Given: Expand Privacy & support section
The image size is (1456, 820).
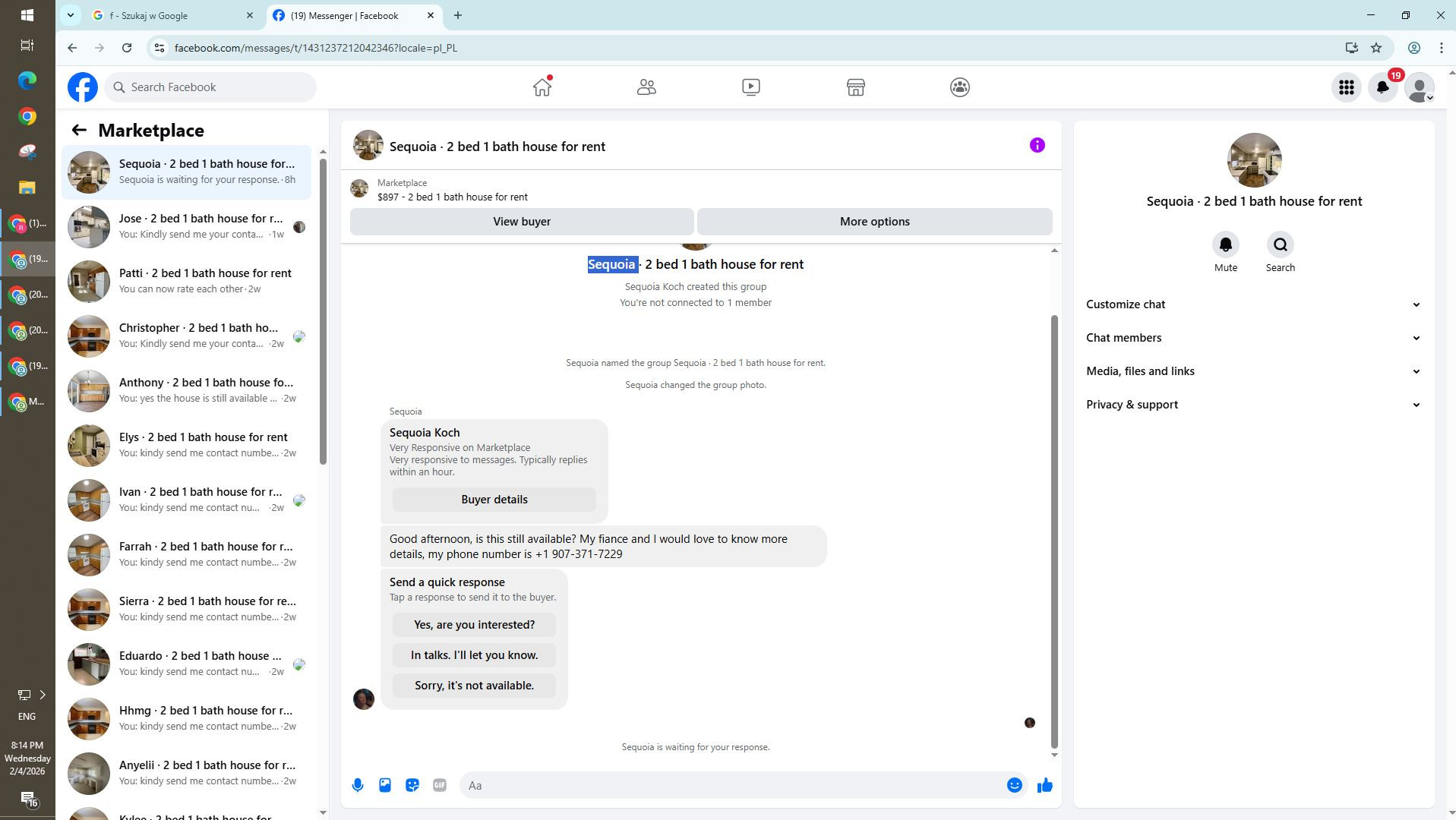Looking at the screenshot, I should [1253, 405].
